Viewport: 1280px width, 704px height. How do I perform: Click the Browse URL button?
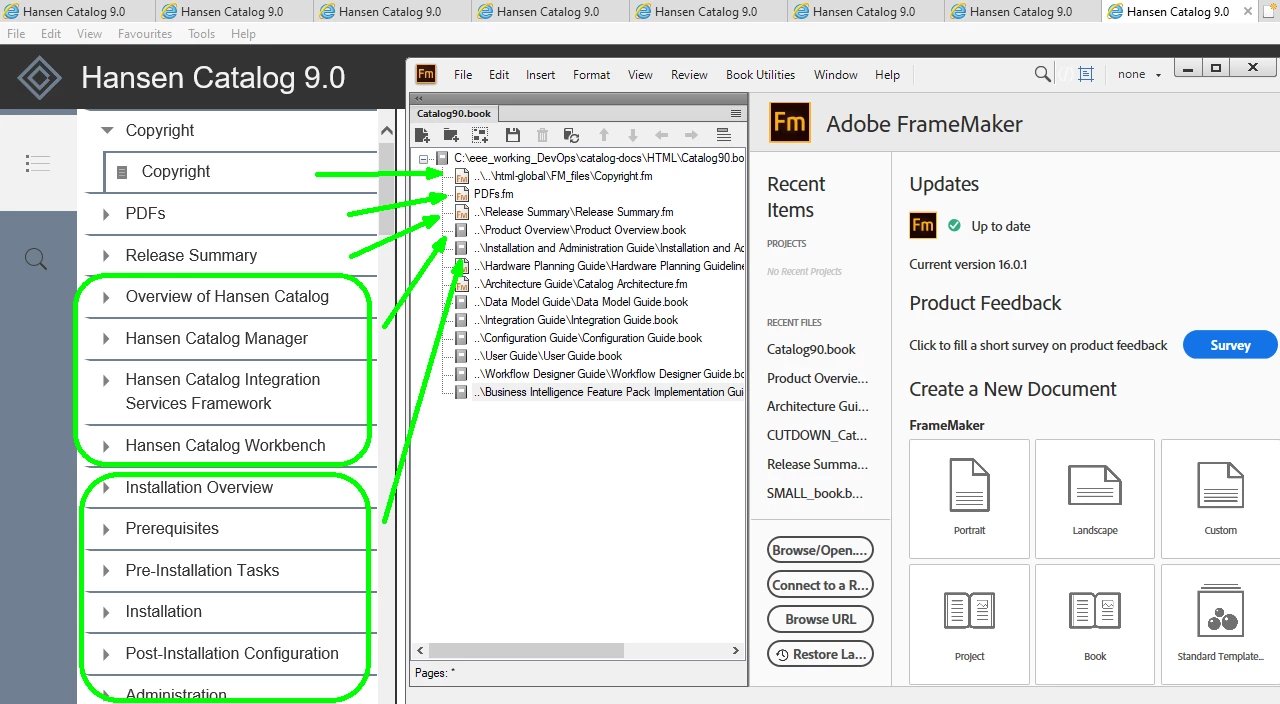(x=821, y=619)
